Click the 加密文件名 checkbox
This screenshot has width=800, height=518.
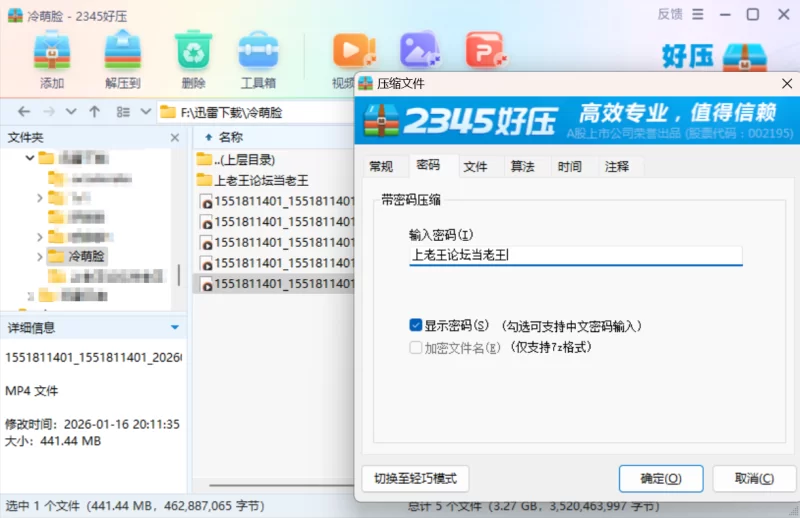415,348
